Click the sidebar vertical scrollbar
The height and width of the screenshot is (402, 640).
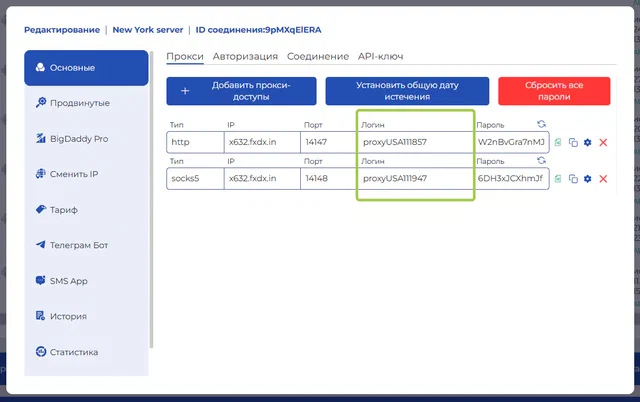point(151,200)
